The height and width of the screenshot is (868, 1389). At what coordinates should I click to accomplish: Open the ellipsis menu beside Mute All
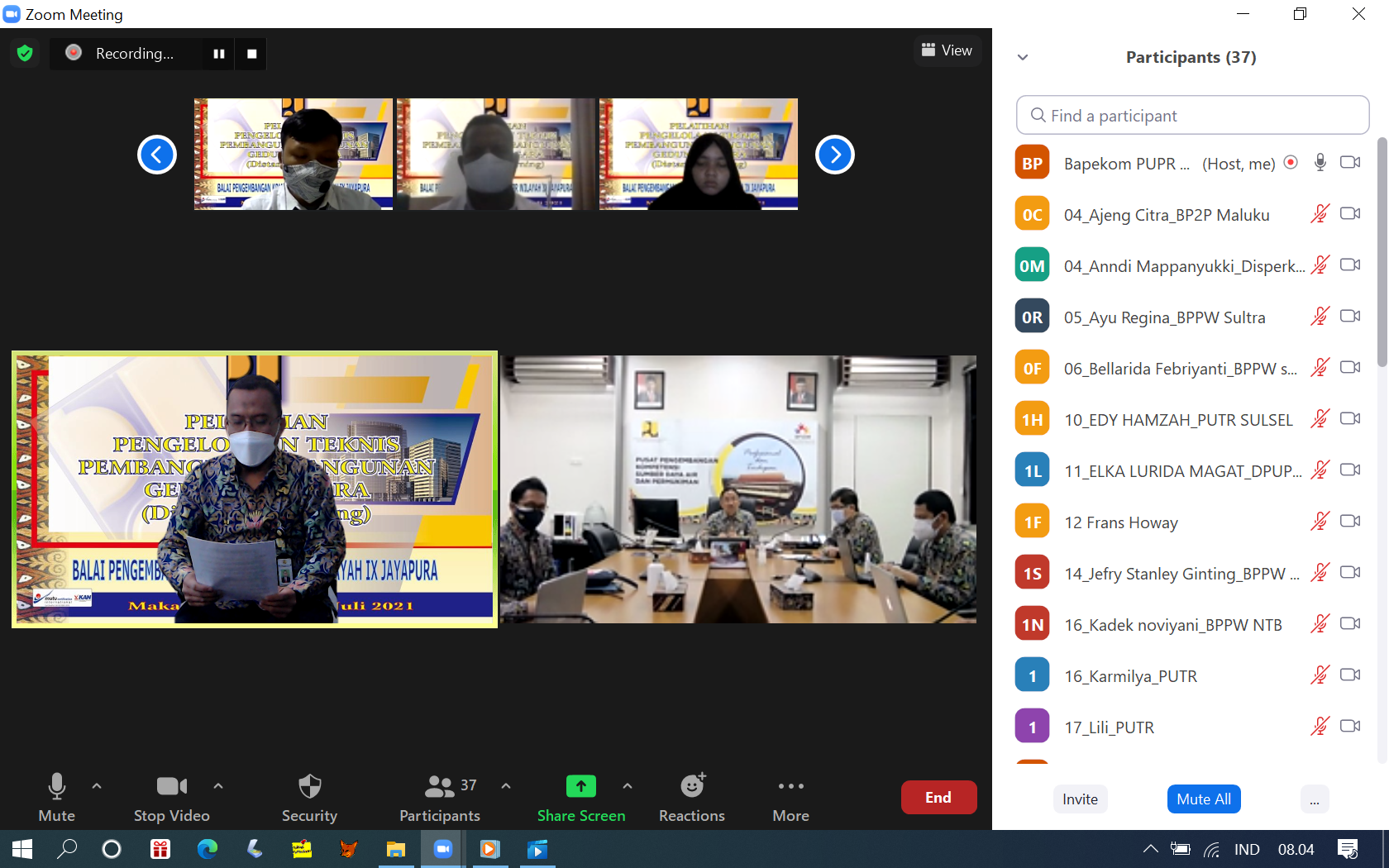point(1315,799)
